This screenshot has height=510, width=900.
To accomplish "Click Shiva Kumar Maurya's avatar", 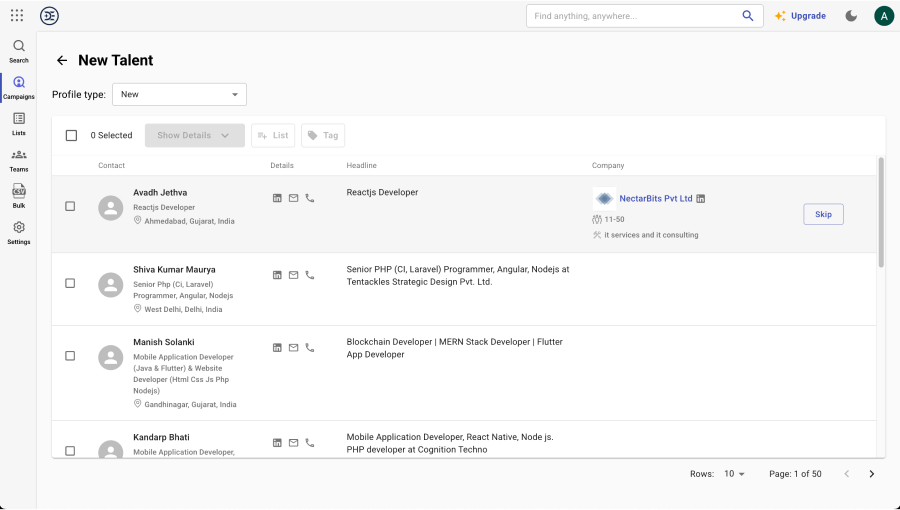I will (x=111, y=285).
